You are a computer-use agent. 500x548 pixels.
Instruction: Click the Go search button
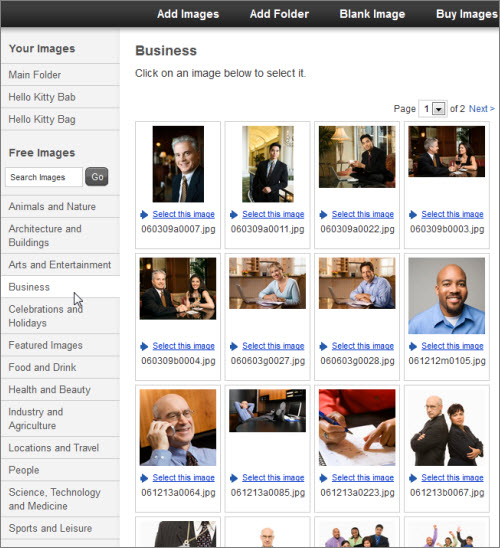(x=97, y=177)
